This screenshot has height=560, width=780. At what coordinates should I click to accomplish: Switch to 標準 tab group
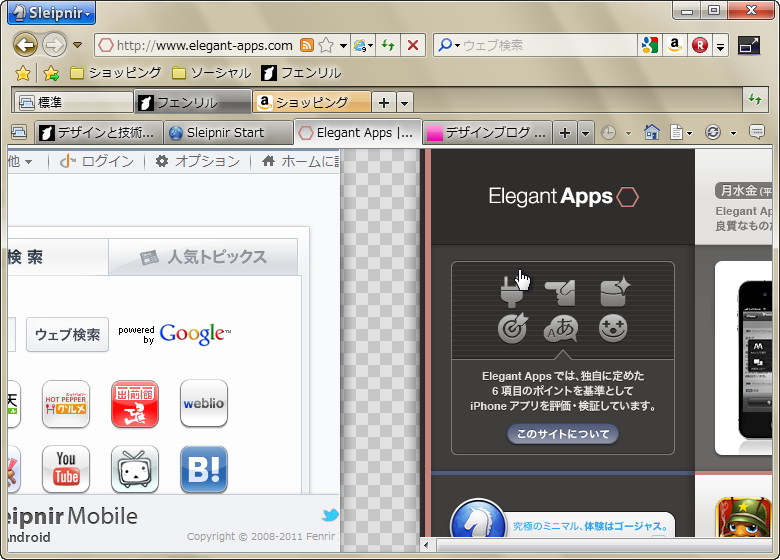pos(73,102)
